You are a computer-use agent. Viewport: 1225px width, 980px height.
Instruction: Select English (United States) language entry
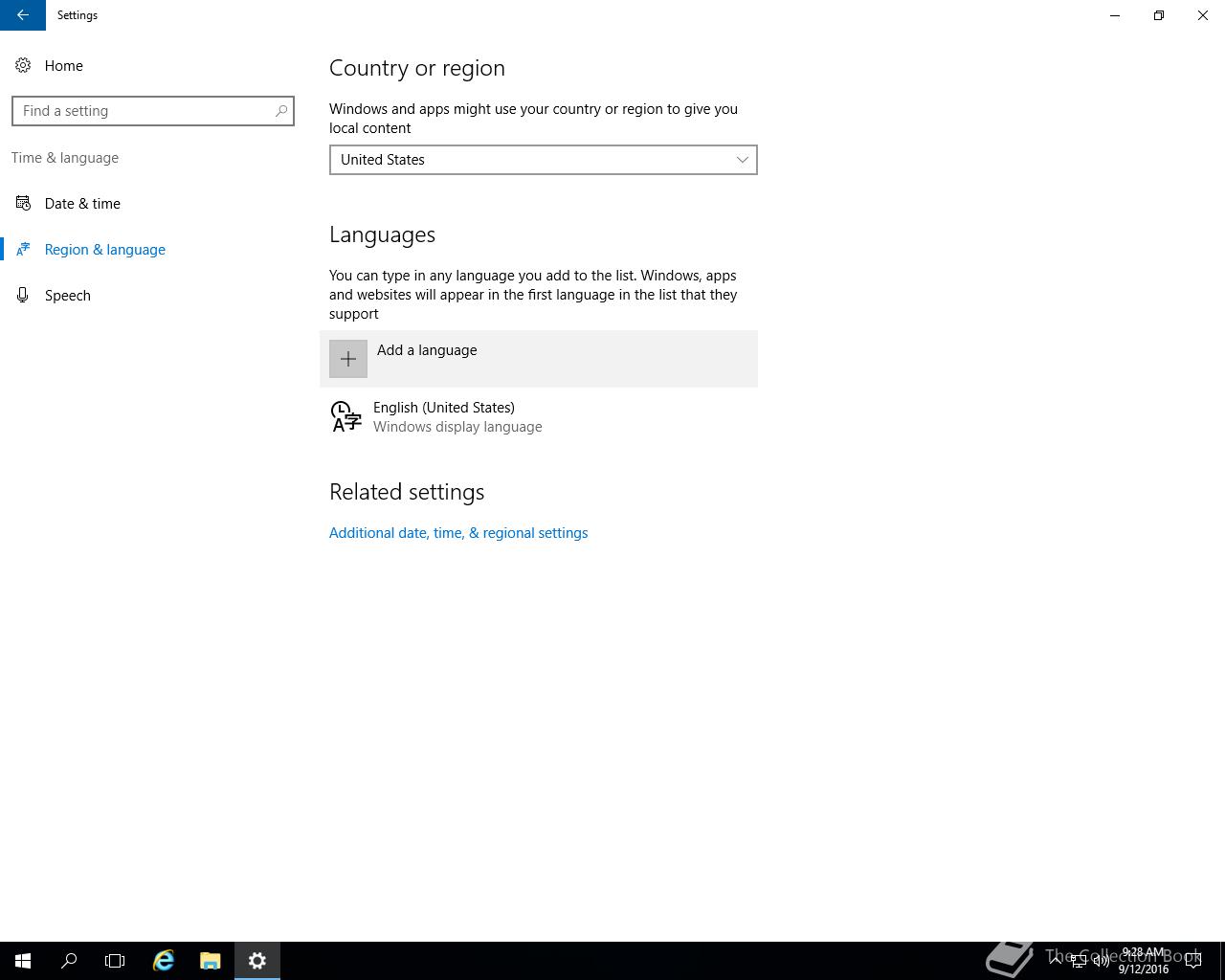coord(539,416)
